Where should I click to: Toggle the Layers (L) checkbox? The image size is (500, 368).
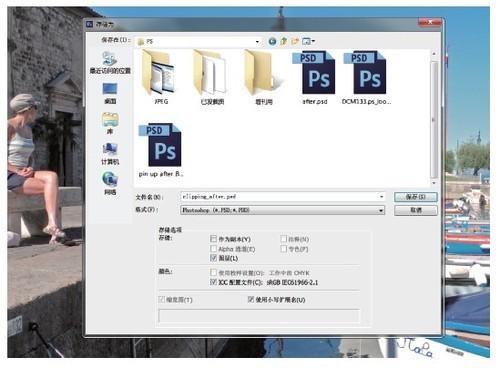[x=213, y=258]
